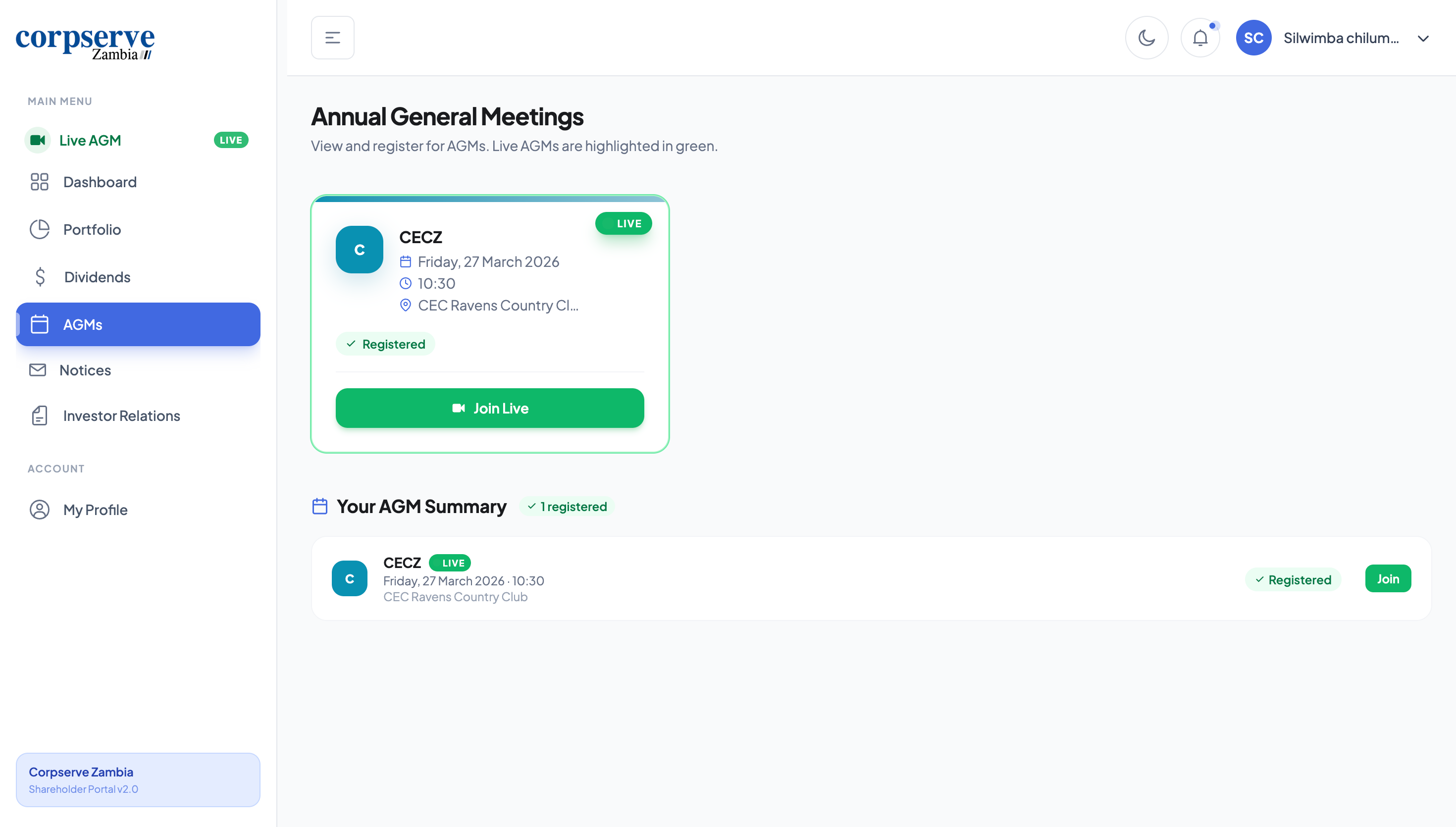Viewport: 1456px width, 827px height.
Task: Open the My Profile user icon
Action: point(39,510)
